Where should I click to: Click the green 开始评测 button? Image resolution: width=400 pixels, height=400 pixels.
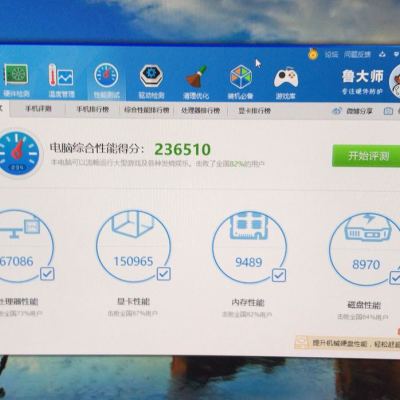[367, 156]
